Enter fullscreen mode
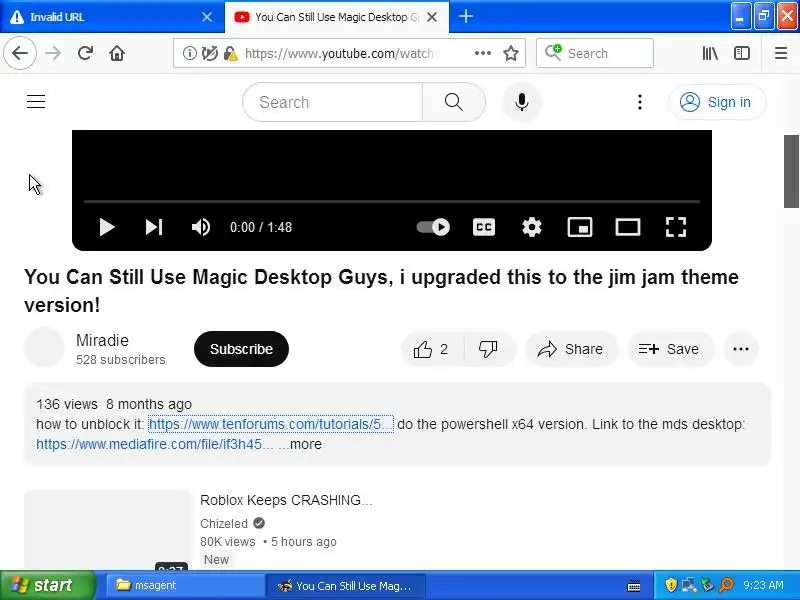This screenshot has width=800, height=600. 676,227
